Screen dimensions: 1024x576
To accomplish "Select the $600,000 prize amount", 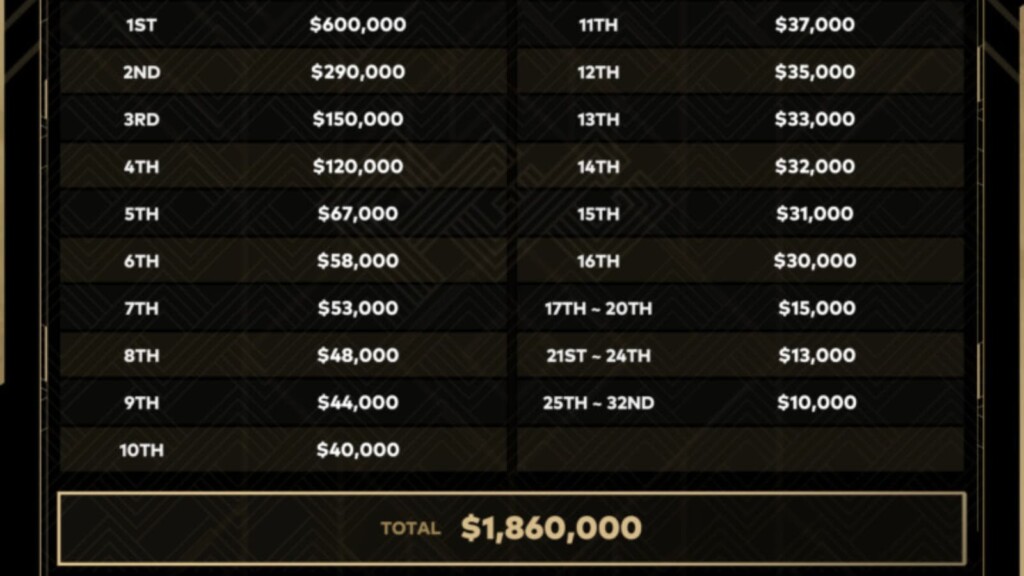I will click(x=358, y=25).
